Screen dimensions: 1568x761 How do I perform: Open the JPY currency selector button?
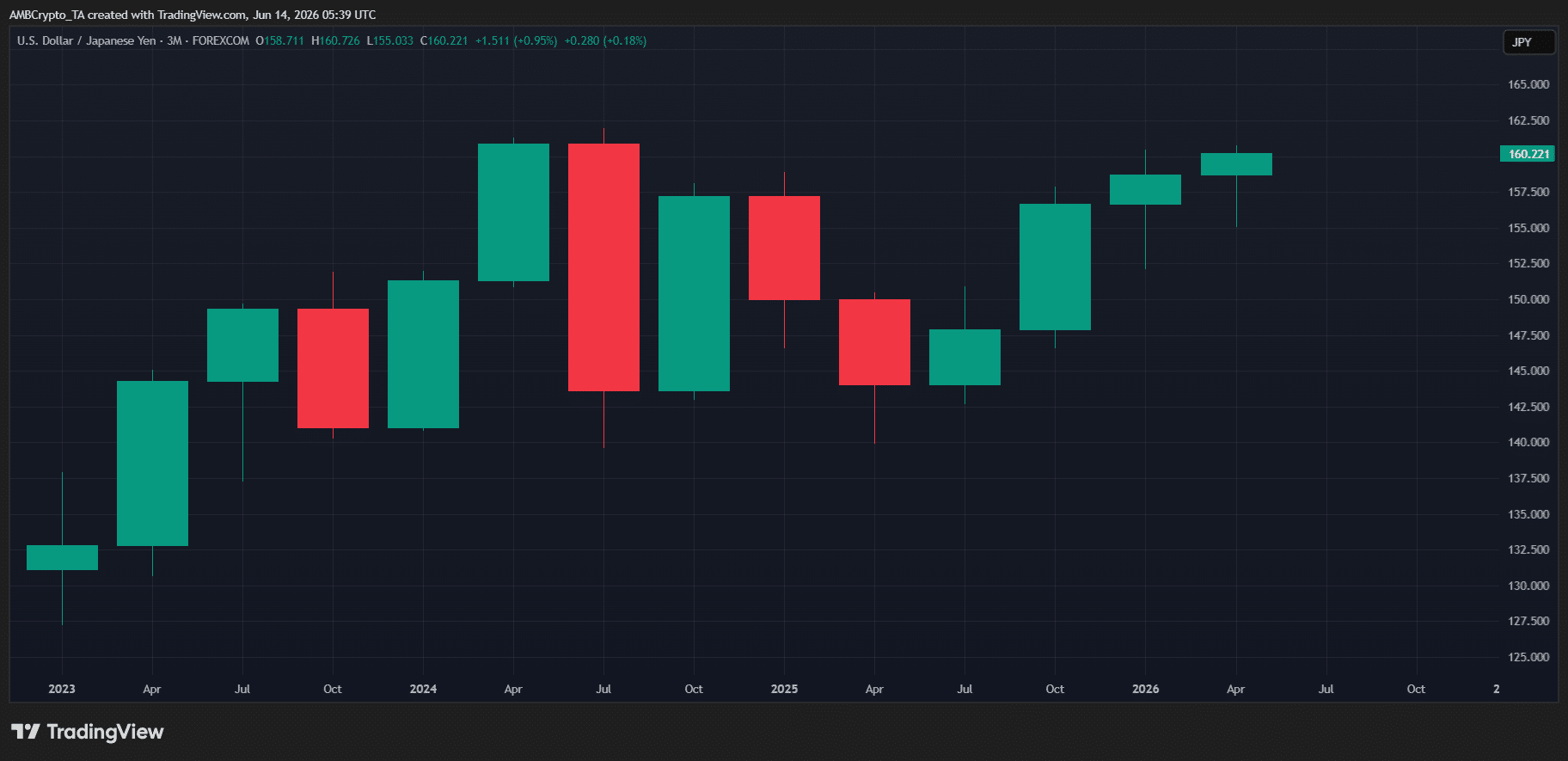pos(1528,42)
